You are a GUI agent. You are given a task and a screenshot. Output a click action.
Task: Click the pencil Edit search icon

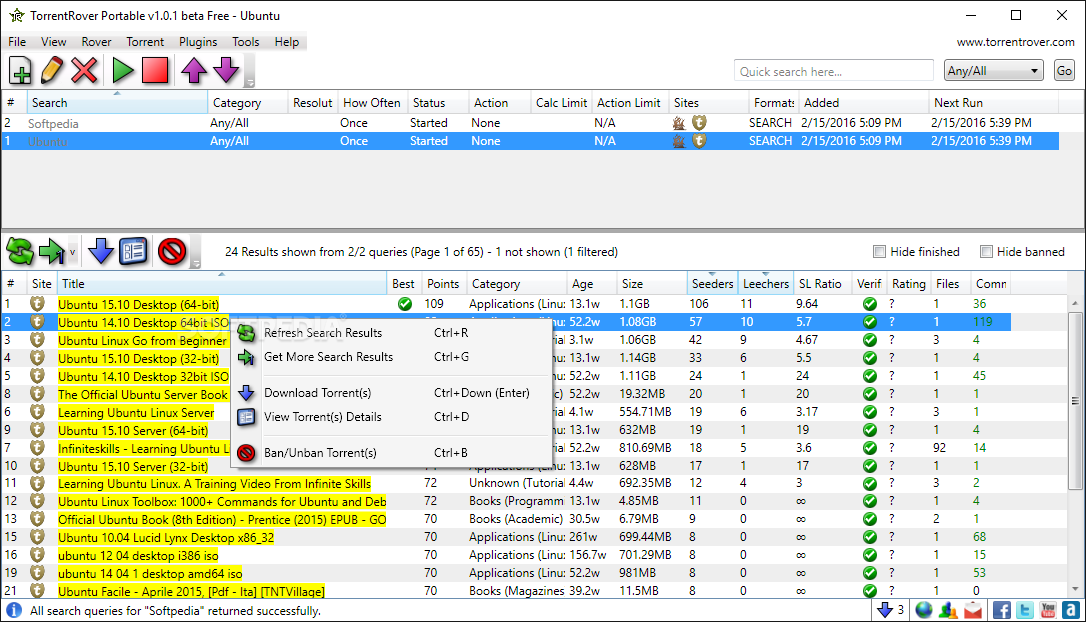point(52,71)
